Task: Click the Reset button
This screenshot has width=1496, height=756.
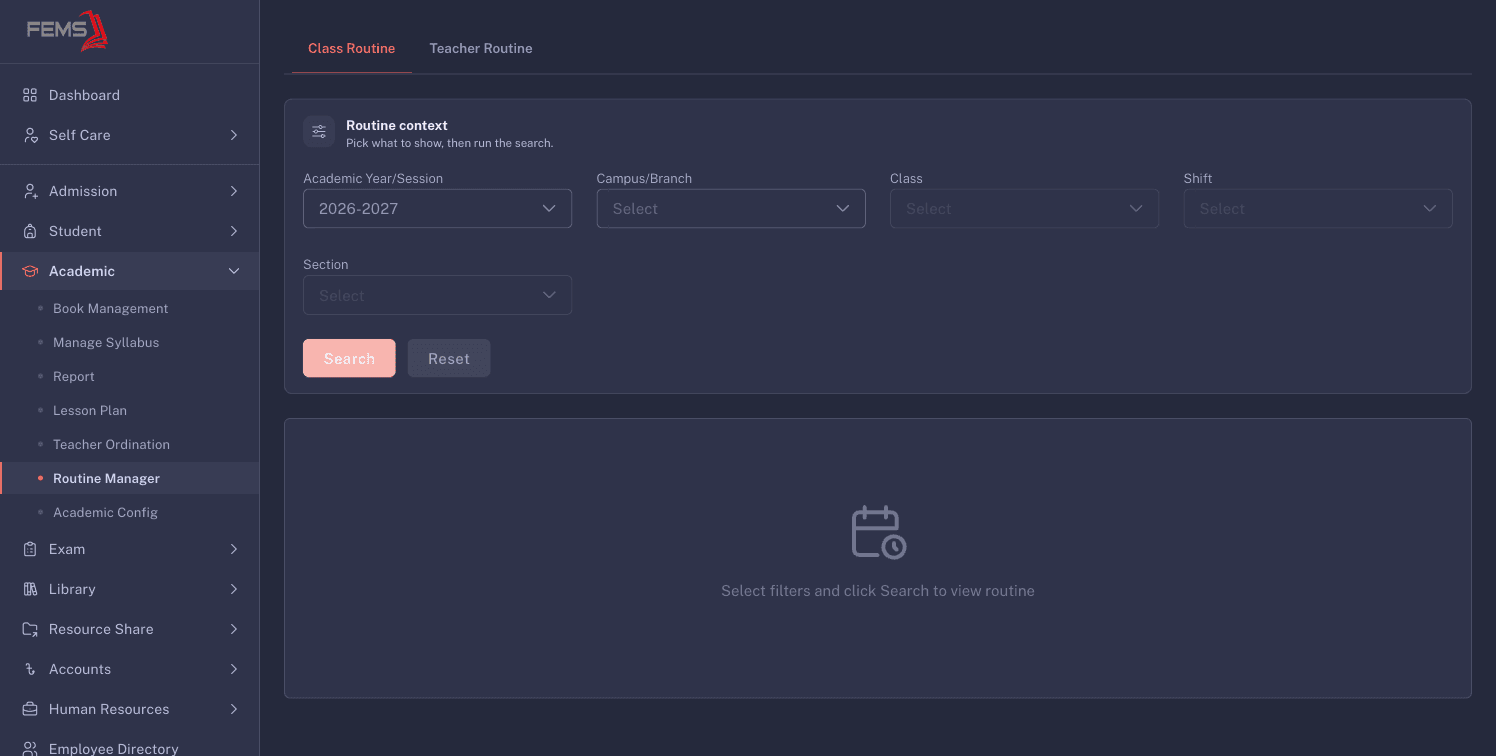Action: [x=449, y=358]
